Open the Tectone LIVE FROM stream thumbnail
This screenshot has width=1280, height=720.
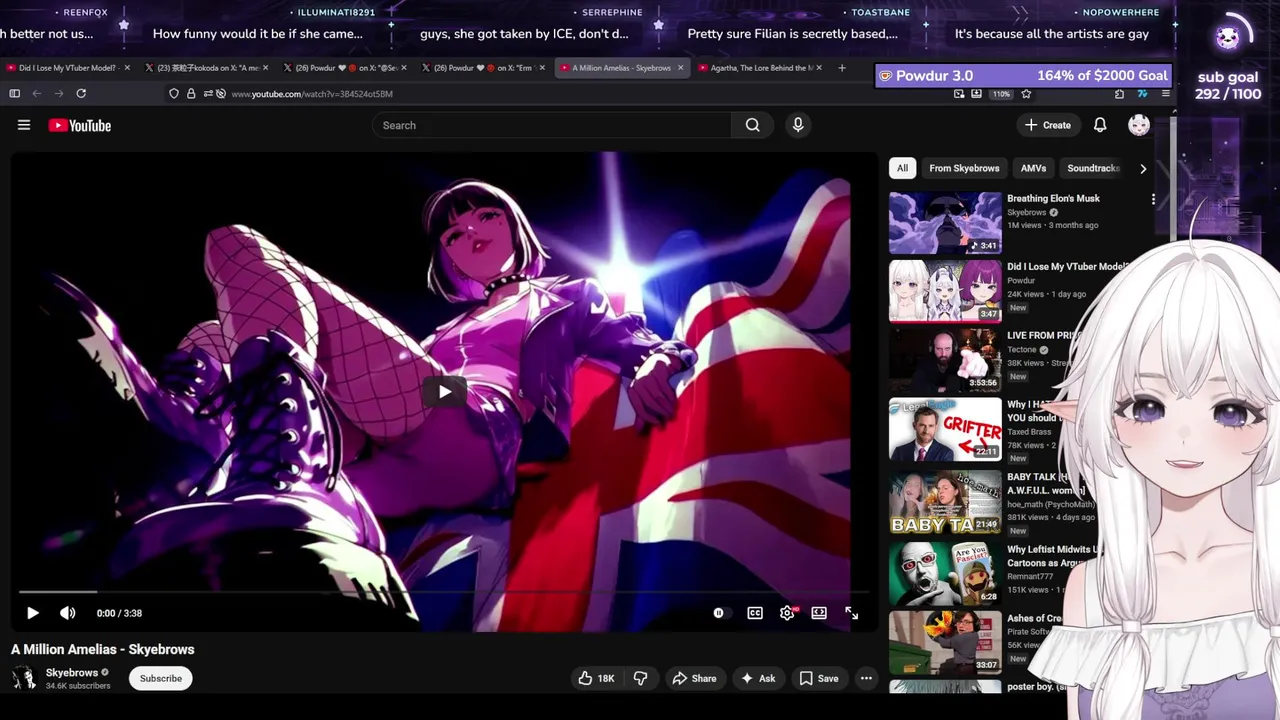click(x=945, y=360)
